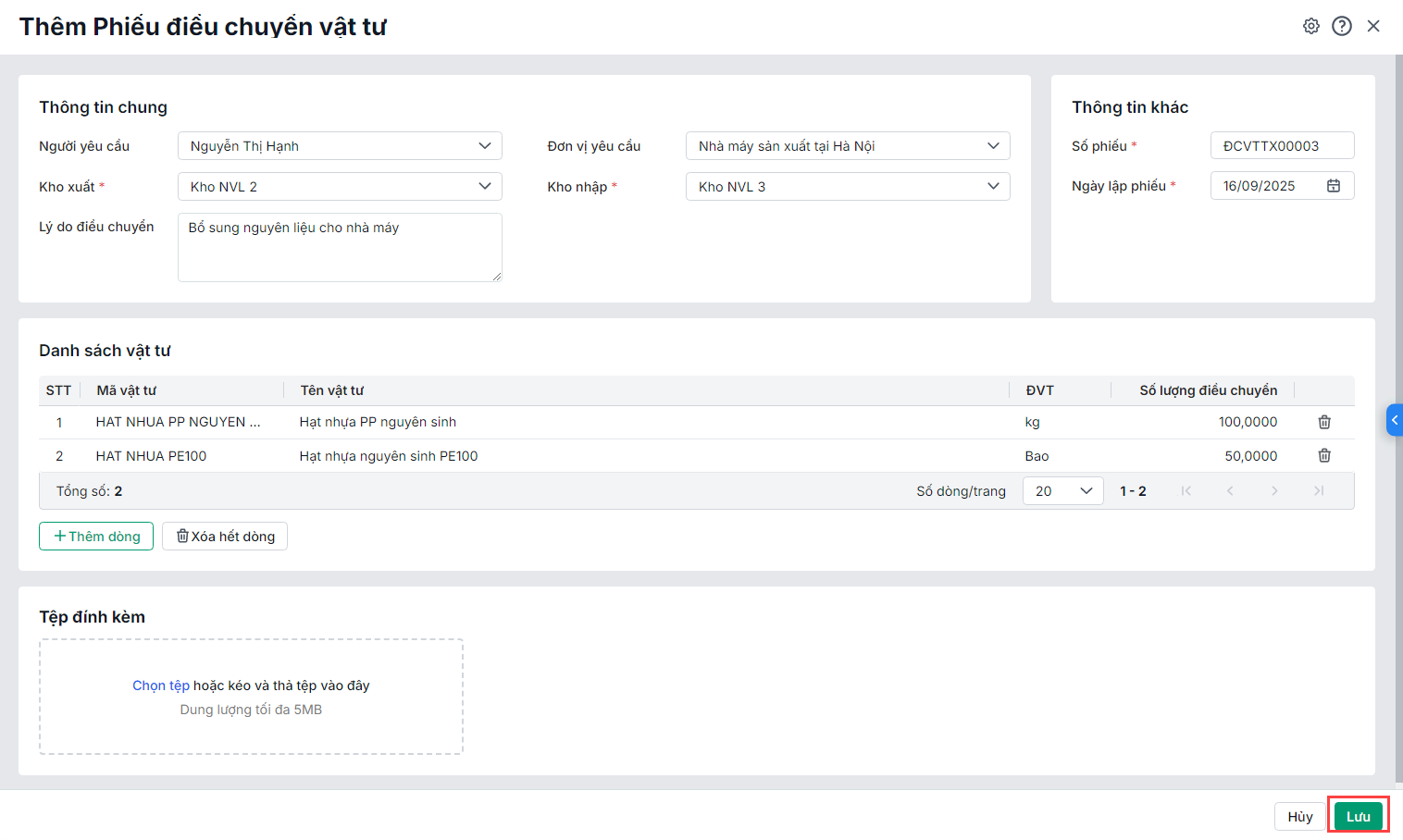The image size is (1403, 840).
Task: Change the Số dòng/trang rows-per-page dropdown
Action: 1062,491
